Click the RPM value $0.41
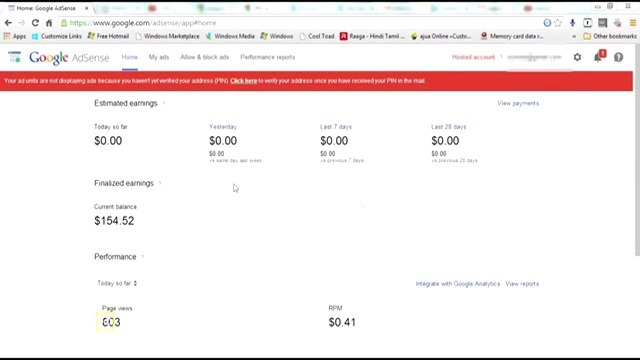Screen dimensions: 640x360 (342, 322)
